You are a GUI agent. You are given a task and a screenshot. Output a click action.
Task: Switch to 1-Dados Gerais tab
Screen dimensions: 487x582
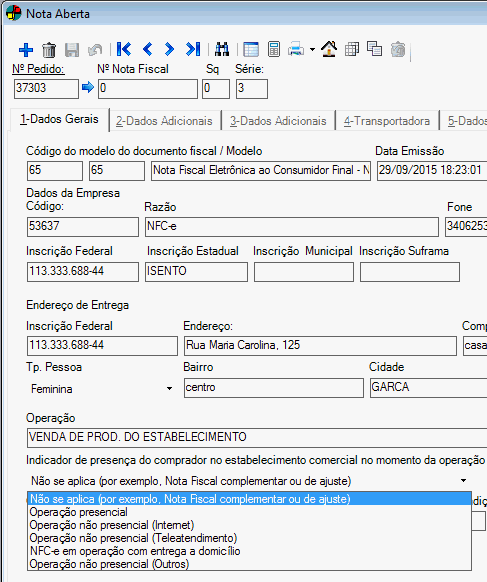click(x=59, y=120)
